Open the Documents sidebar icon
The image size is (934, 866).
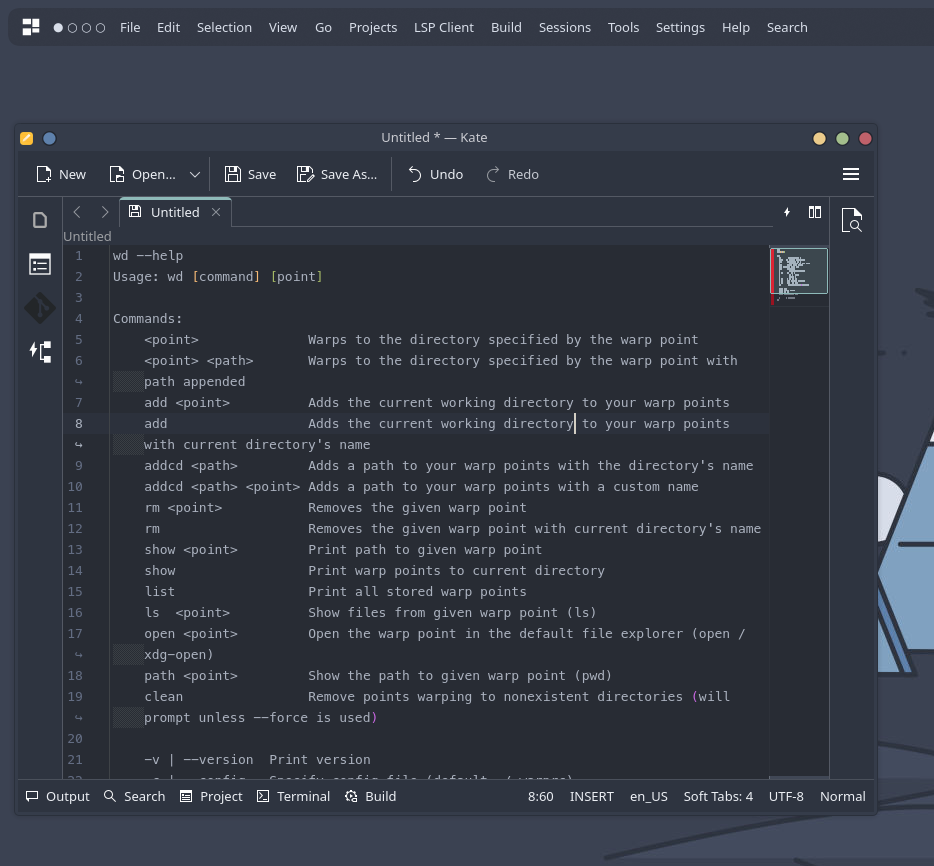coord(40,220)
